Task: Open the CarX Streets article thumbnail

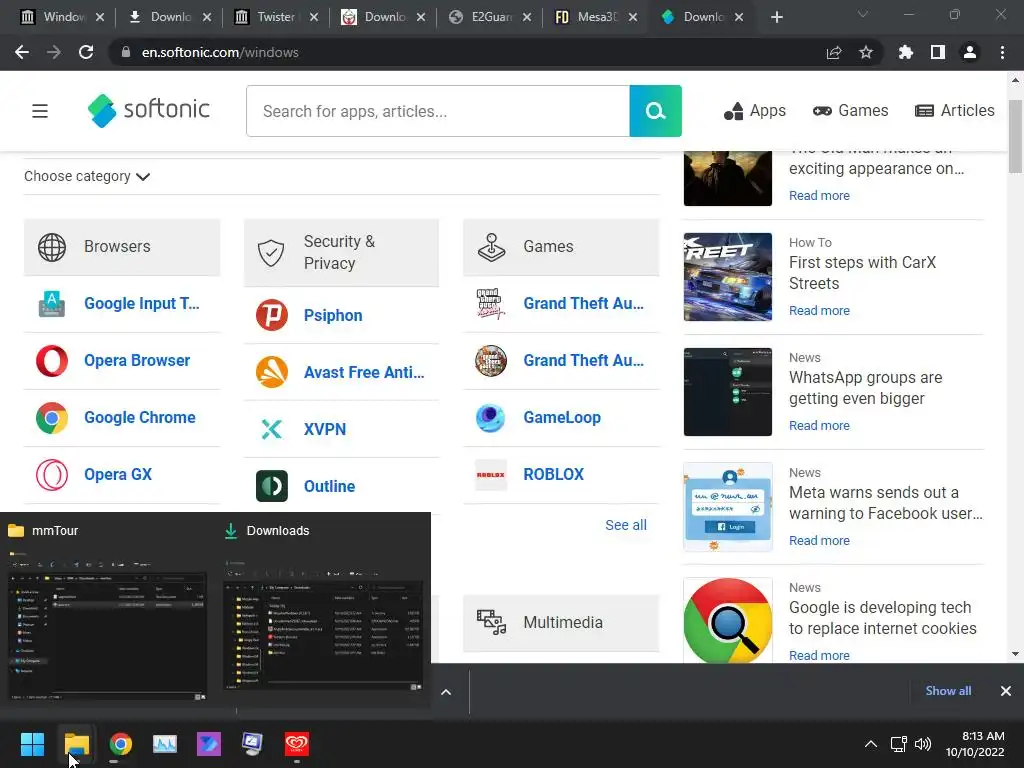Action: (x=728, y=277)
